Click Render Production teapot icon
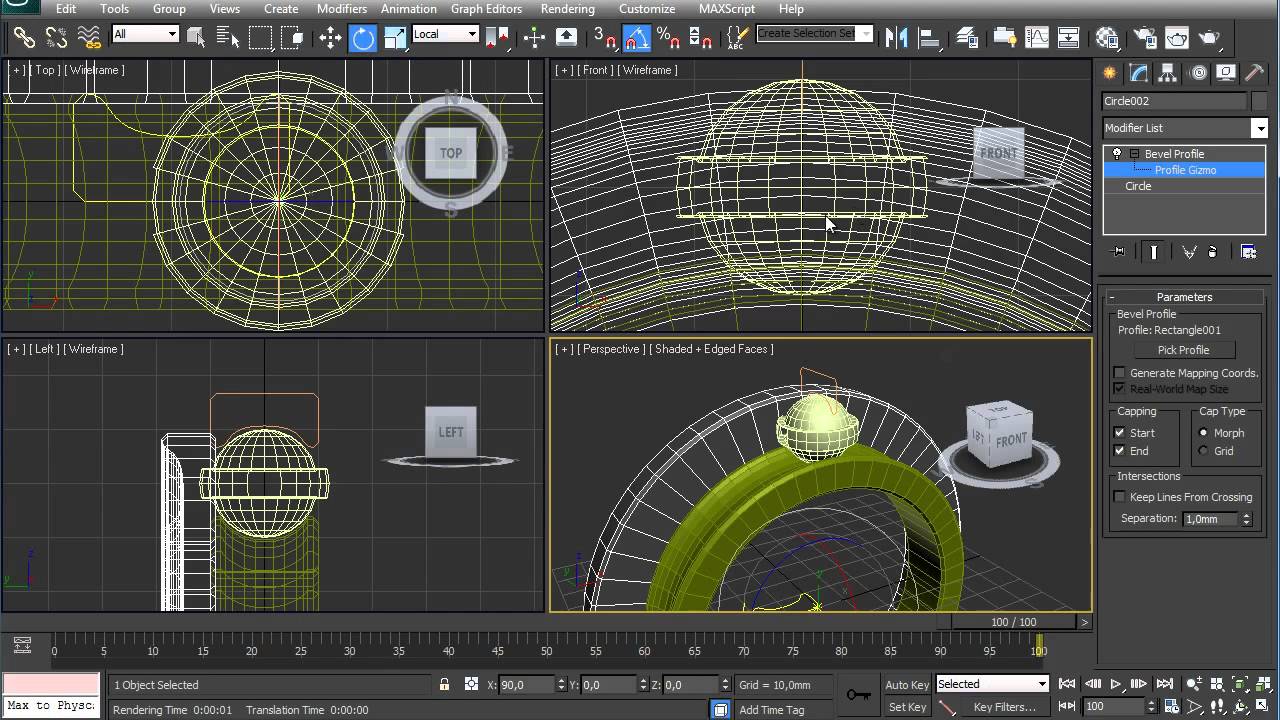The height and width of the screenshot is (720, 1280). [x=1209, y=38]
